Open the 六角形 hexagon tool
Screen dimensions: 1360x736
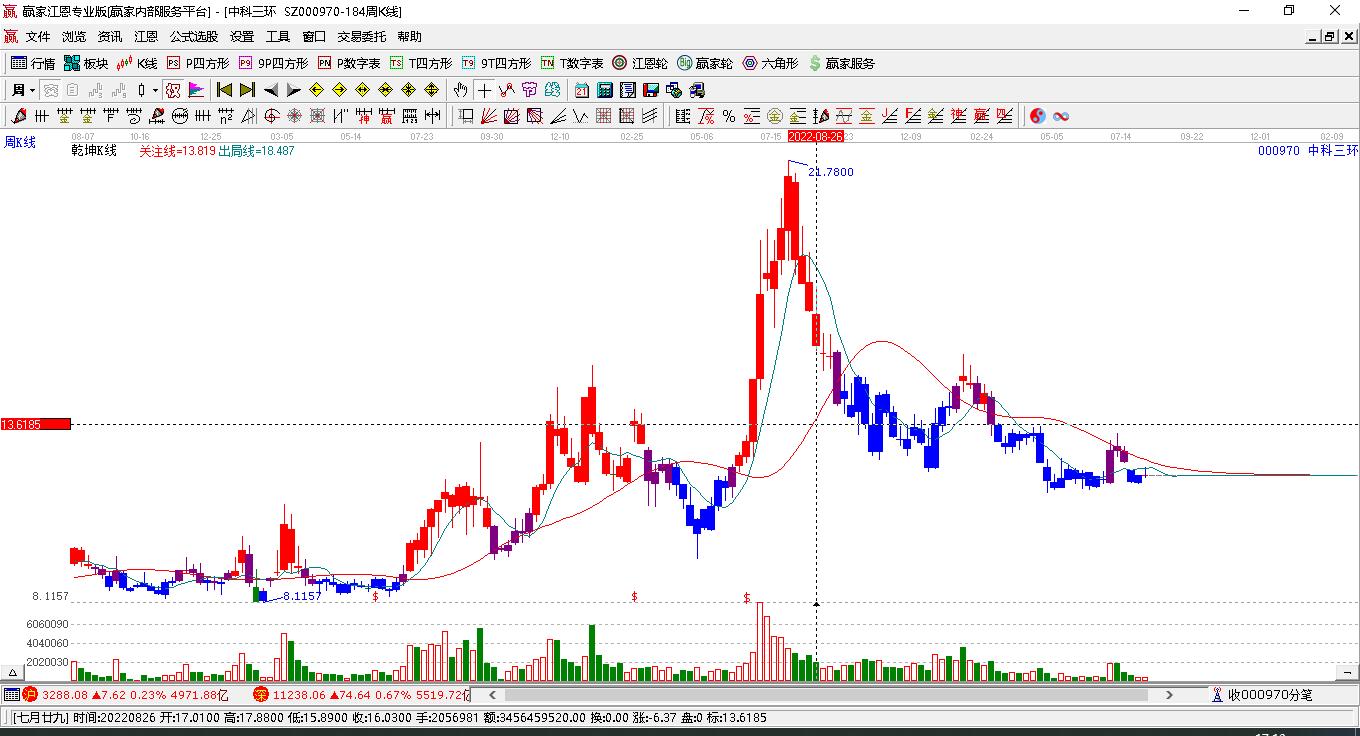click(770, 63)
